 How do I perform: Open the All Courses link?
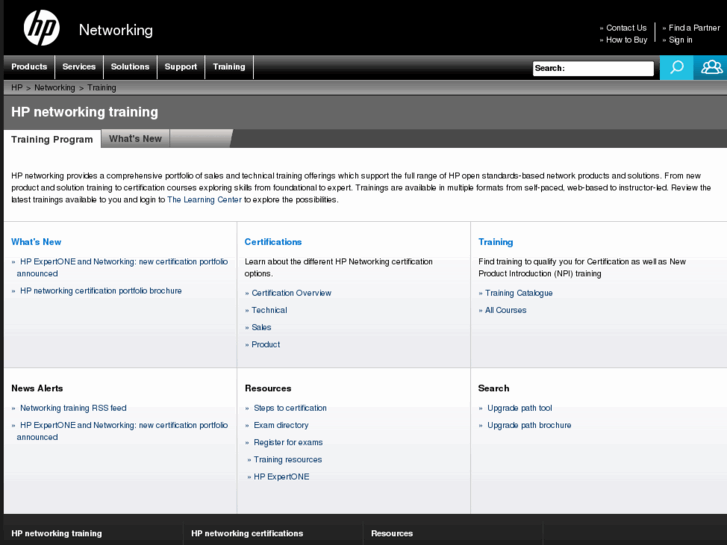[x=506, y=310]
